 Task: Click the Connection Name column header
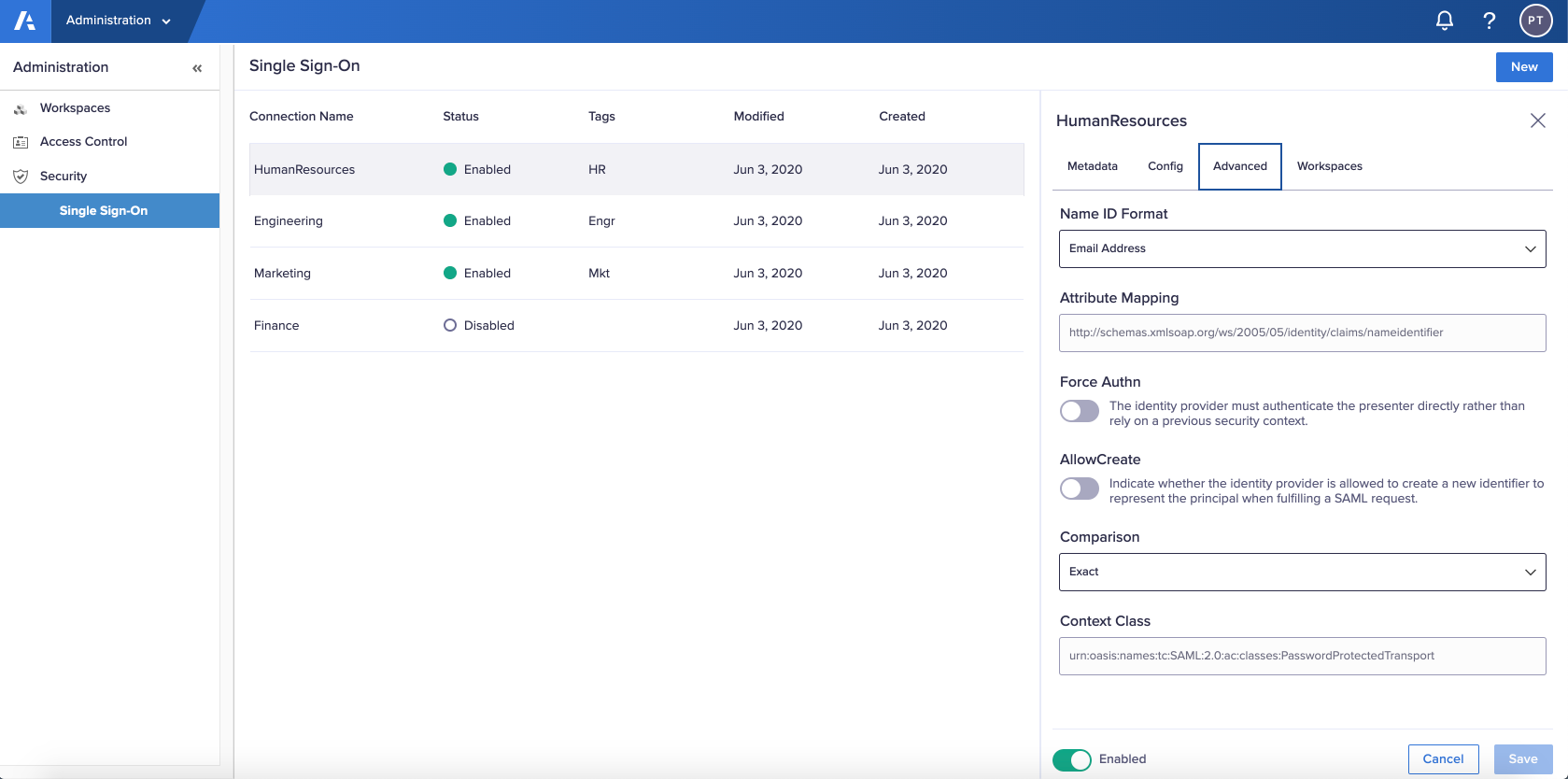[x=301, y=117]
